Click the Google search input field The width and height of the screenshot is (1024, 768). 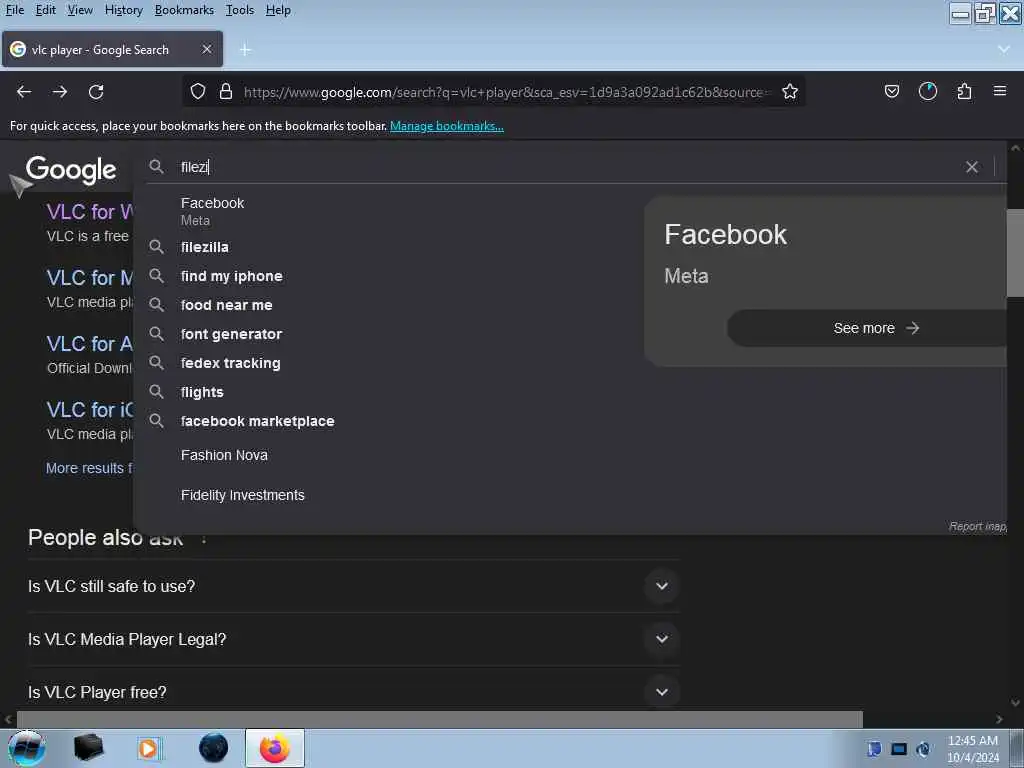[568, 167]
